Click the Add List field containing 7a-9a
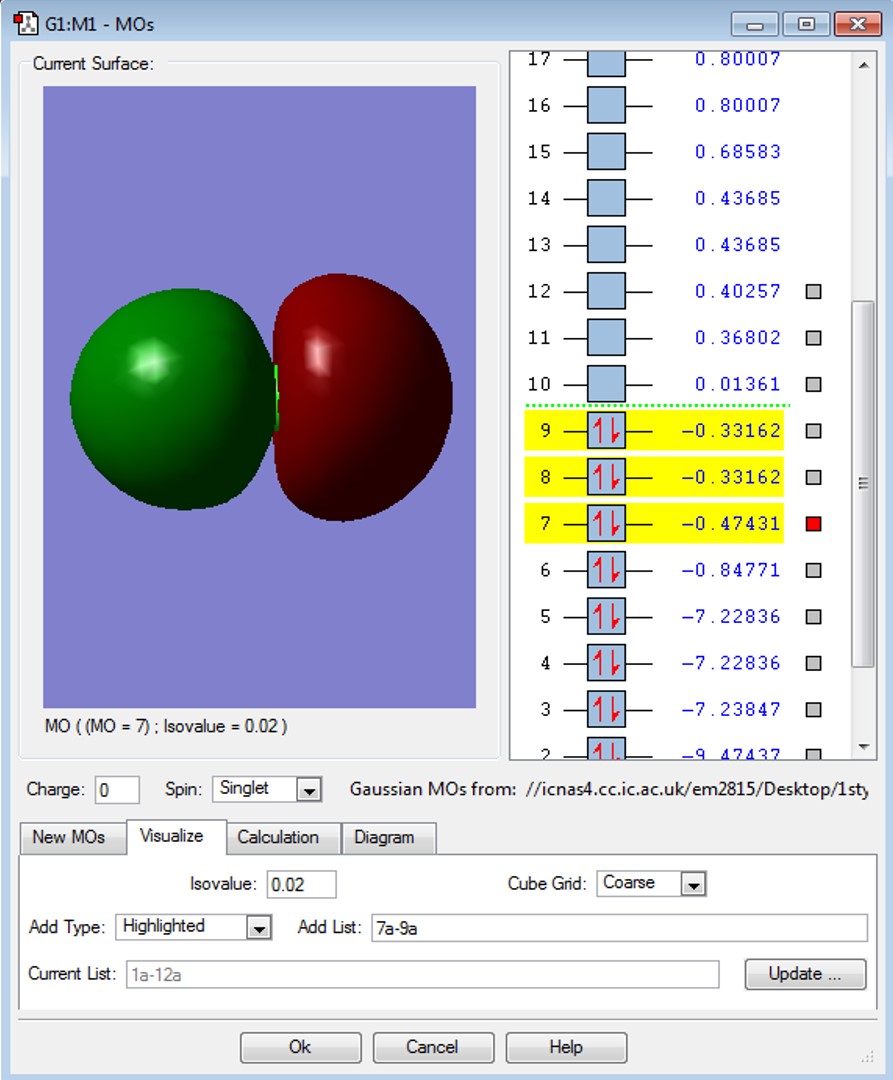Image resolution: width=893 pixels, height=1080 pixels. (x=619, y=928)
